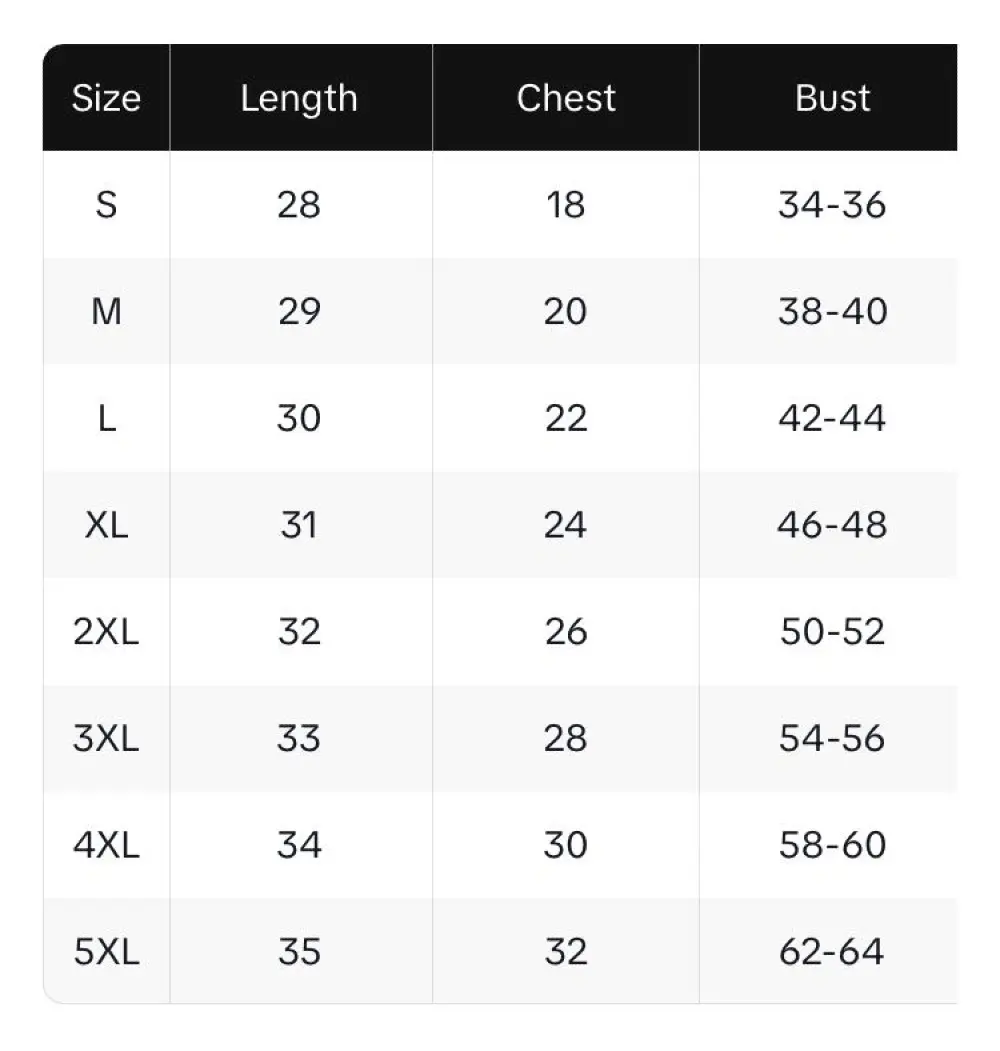This screenshot has height=1051, width=1000.
Task: Select the bust range 62-64
Action: point(832,951)
